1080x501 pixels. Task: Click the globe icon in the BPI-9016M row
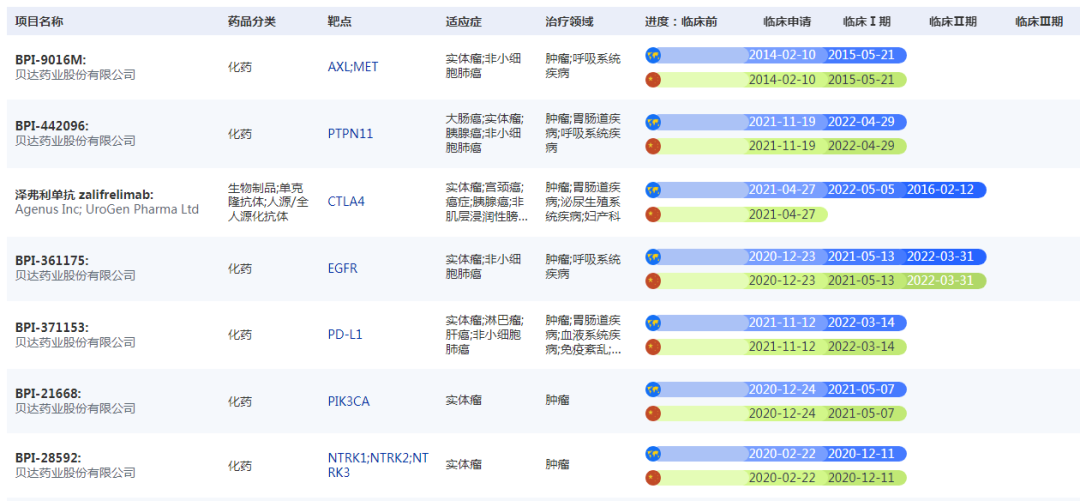point(653,56)
